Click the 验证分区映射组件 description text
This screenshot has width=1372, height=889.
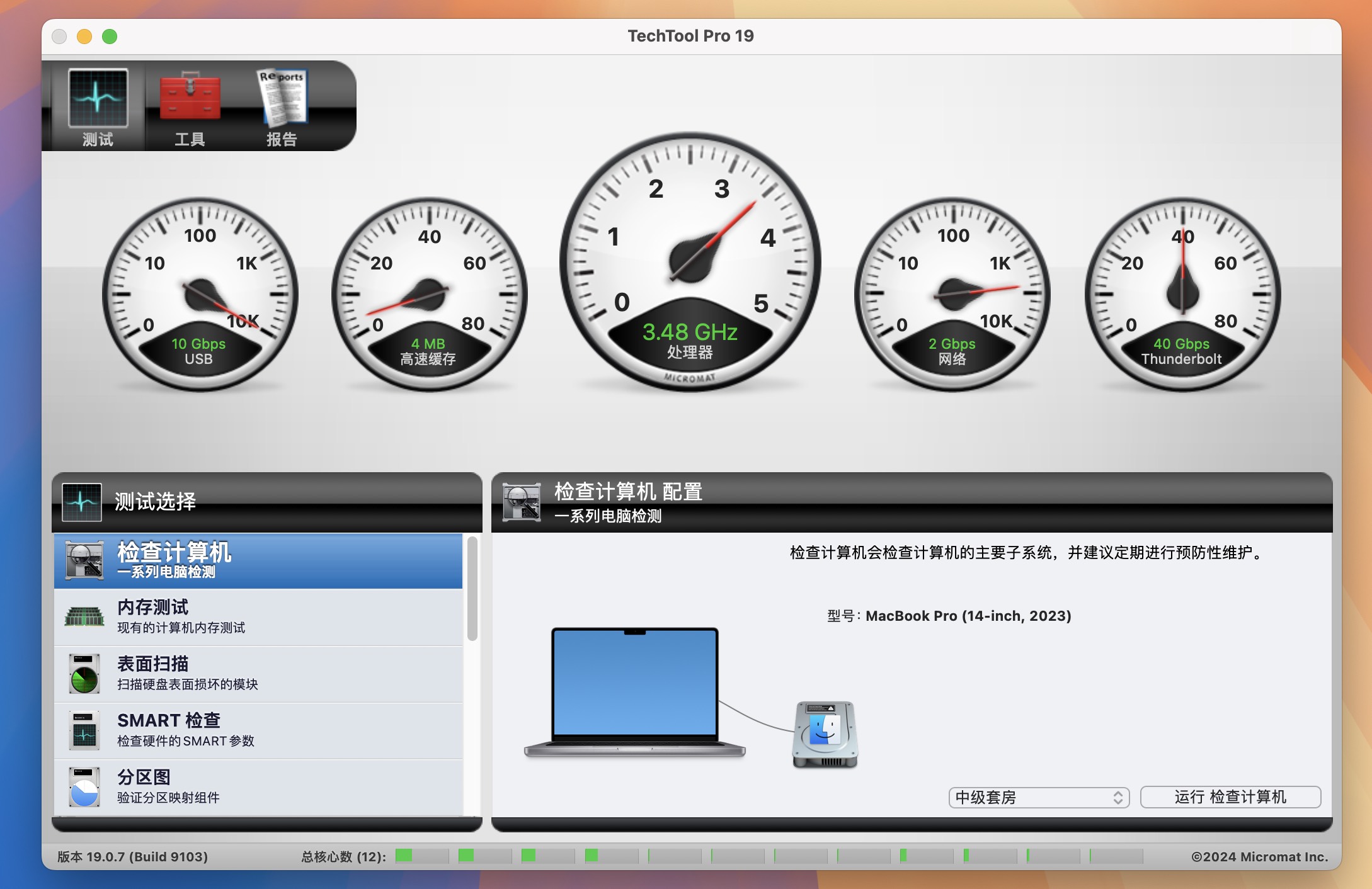click(168, 798)
